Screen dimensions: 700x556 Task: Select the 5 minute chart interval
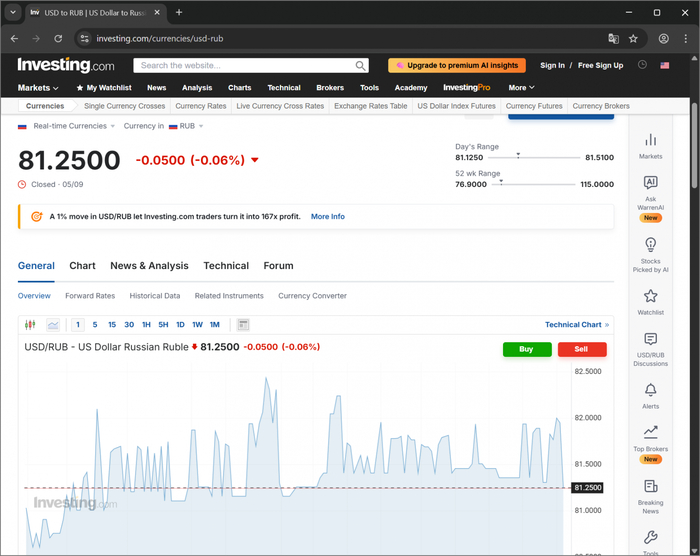[x=95, y=325]
